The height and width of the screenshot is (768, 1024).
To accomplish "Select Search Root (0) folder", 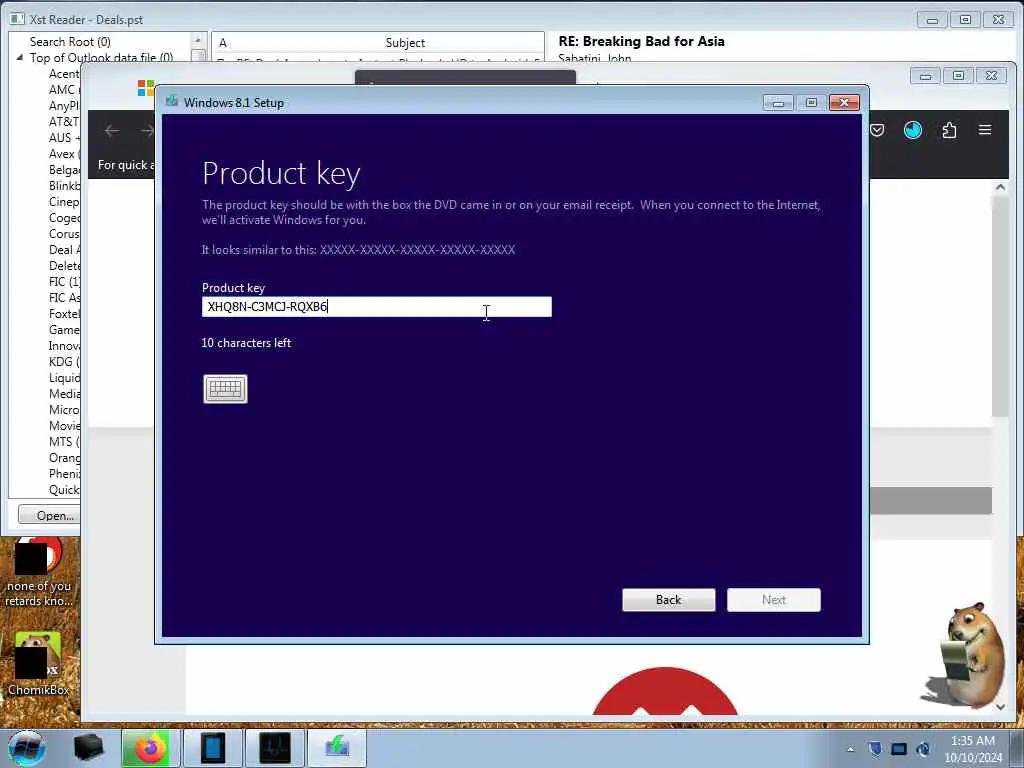I will coord(70,42).
